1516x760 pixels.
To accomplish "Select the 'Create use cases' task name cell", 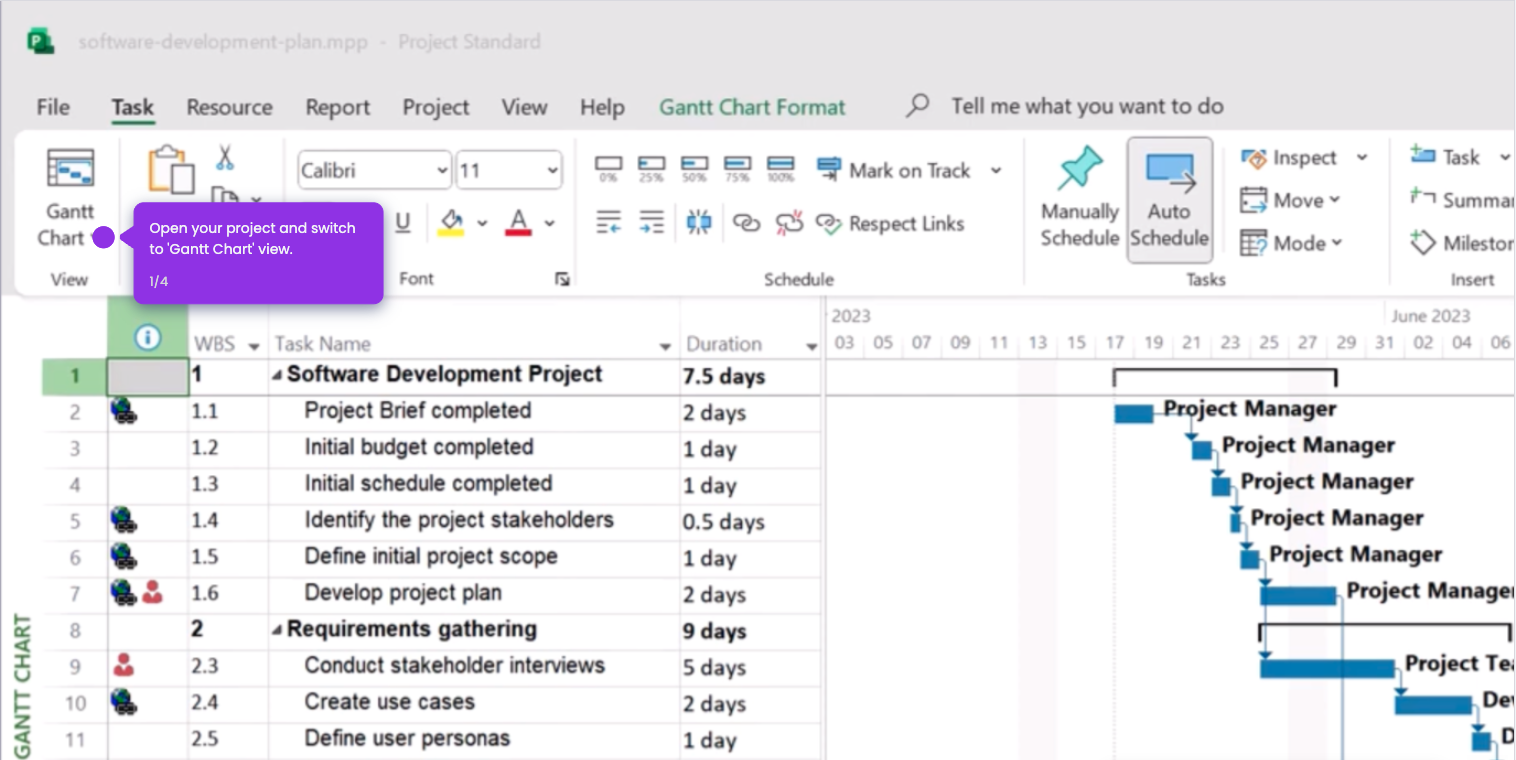I will pos(474,702).
